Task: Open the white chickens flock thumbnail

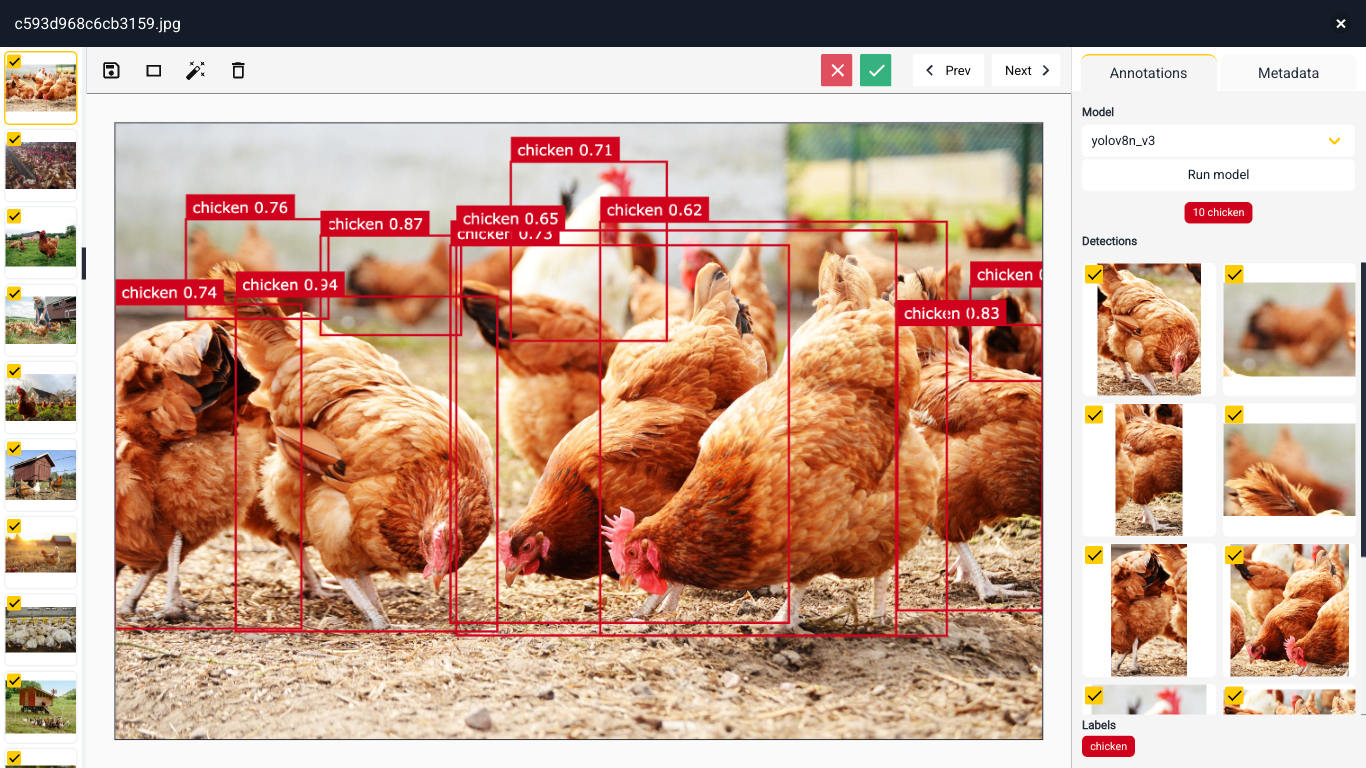Action: coord(41,630)
